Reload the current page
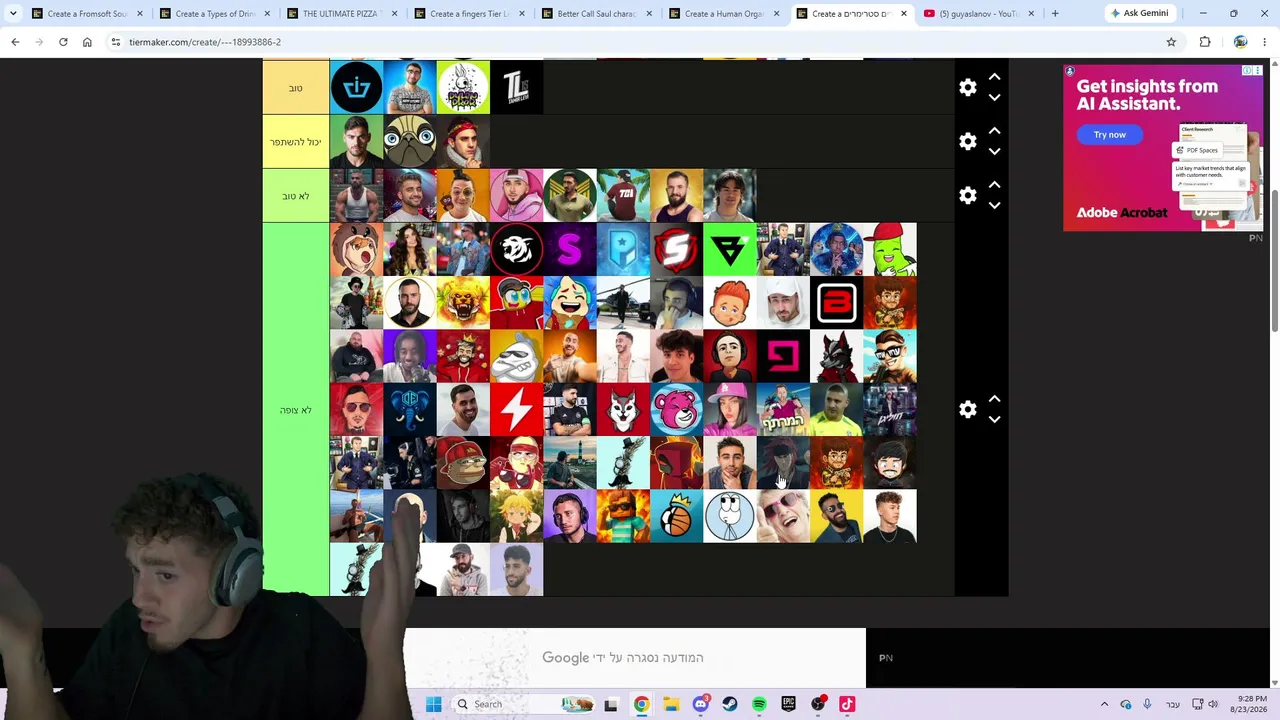Screen dimensions: 1280x720 point(63,42)
